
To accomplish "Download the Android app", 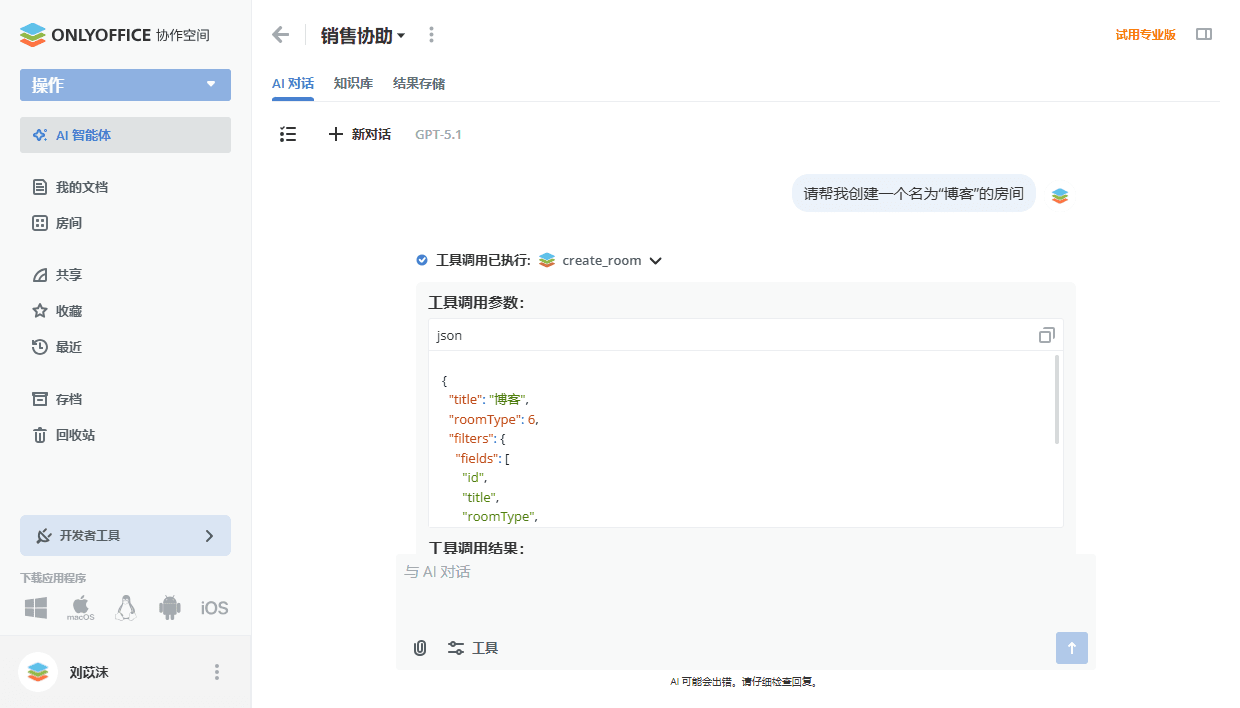I will (169, 607).
